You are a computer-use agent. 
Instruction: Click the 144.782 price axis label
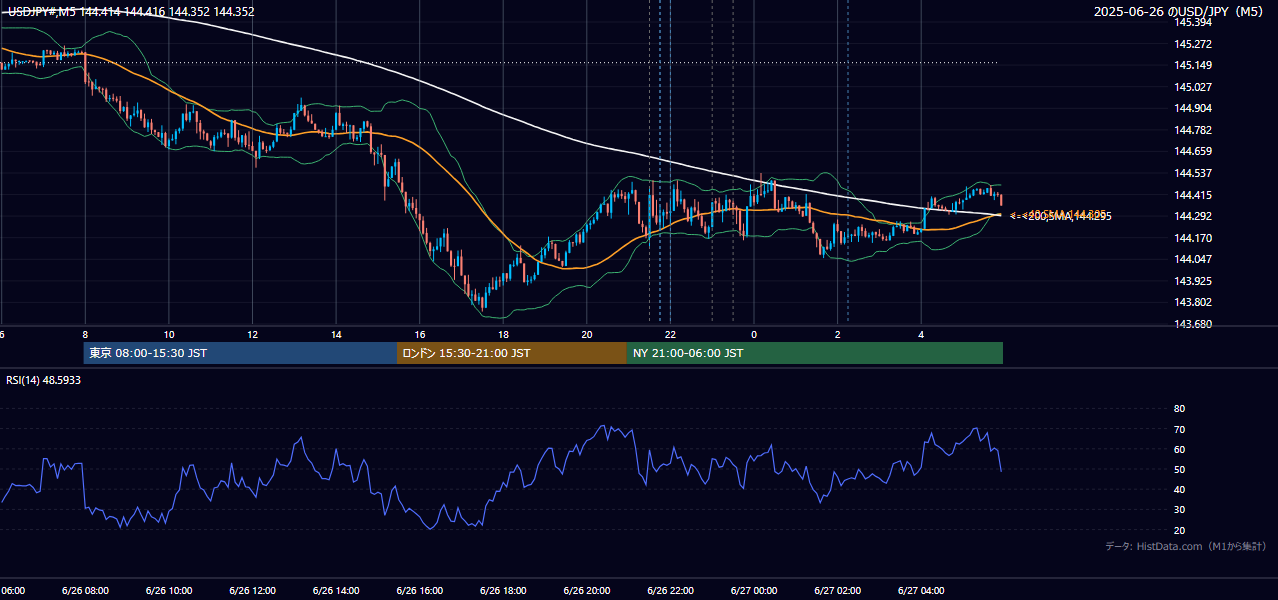click(x=1193, y=130)
